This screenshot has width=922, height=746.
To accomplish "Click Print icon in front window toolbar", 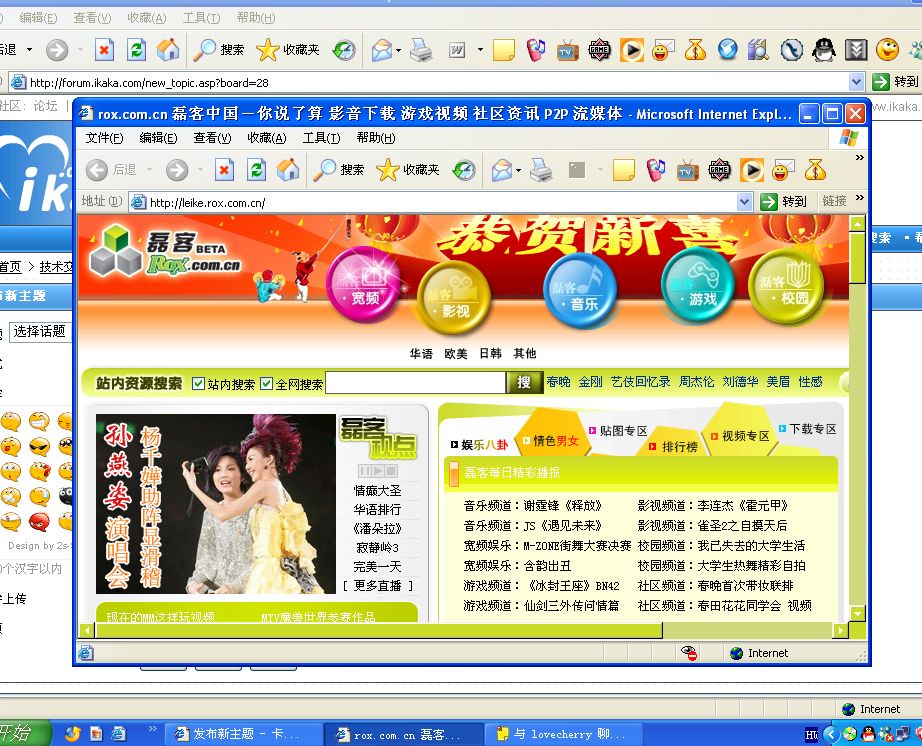I will (x=541, y=170).
